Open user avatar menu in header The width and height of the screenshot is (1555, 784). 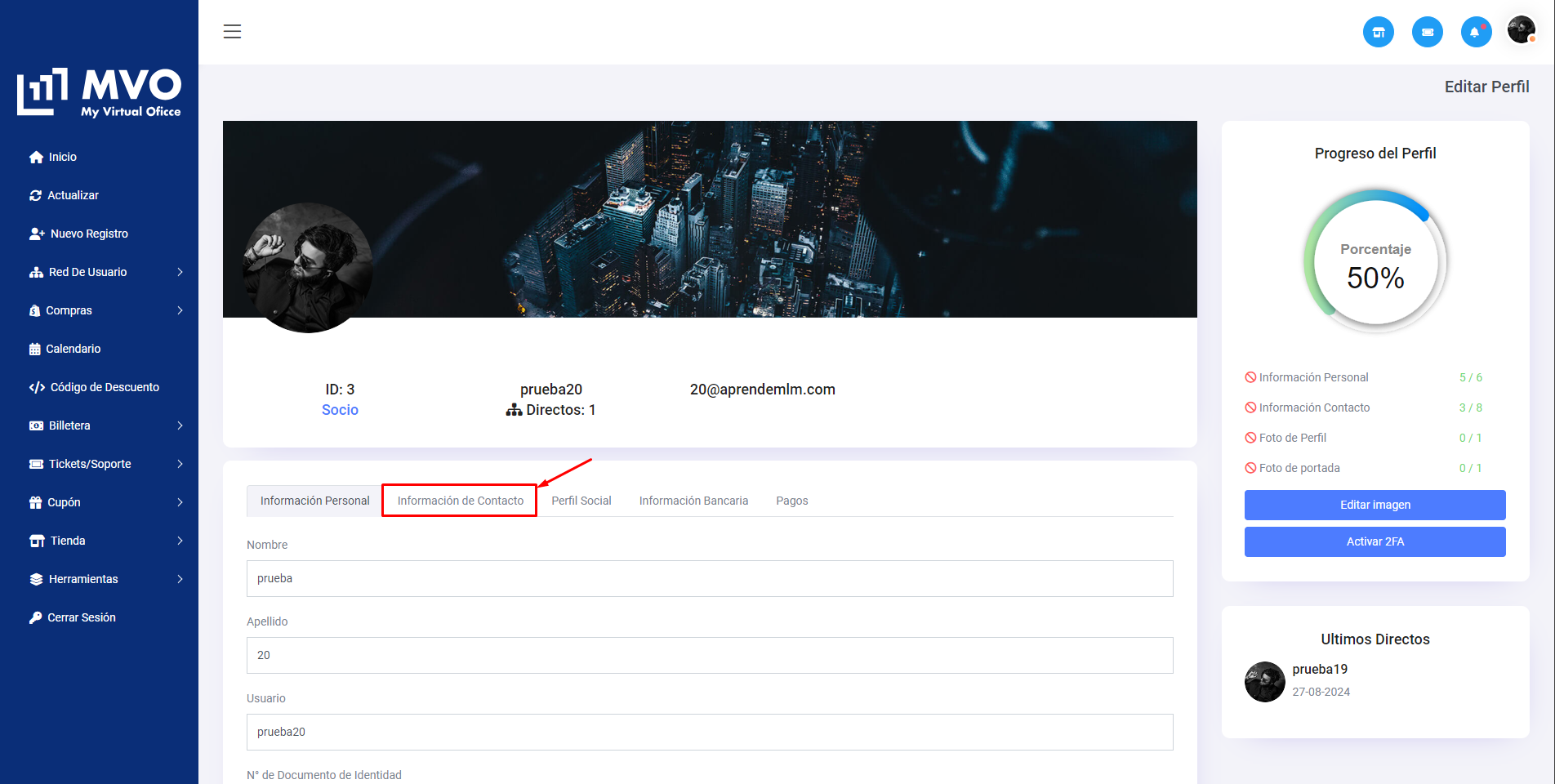(x=1521, y=30)
